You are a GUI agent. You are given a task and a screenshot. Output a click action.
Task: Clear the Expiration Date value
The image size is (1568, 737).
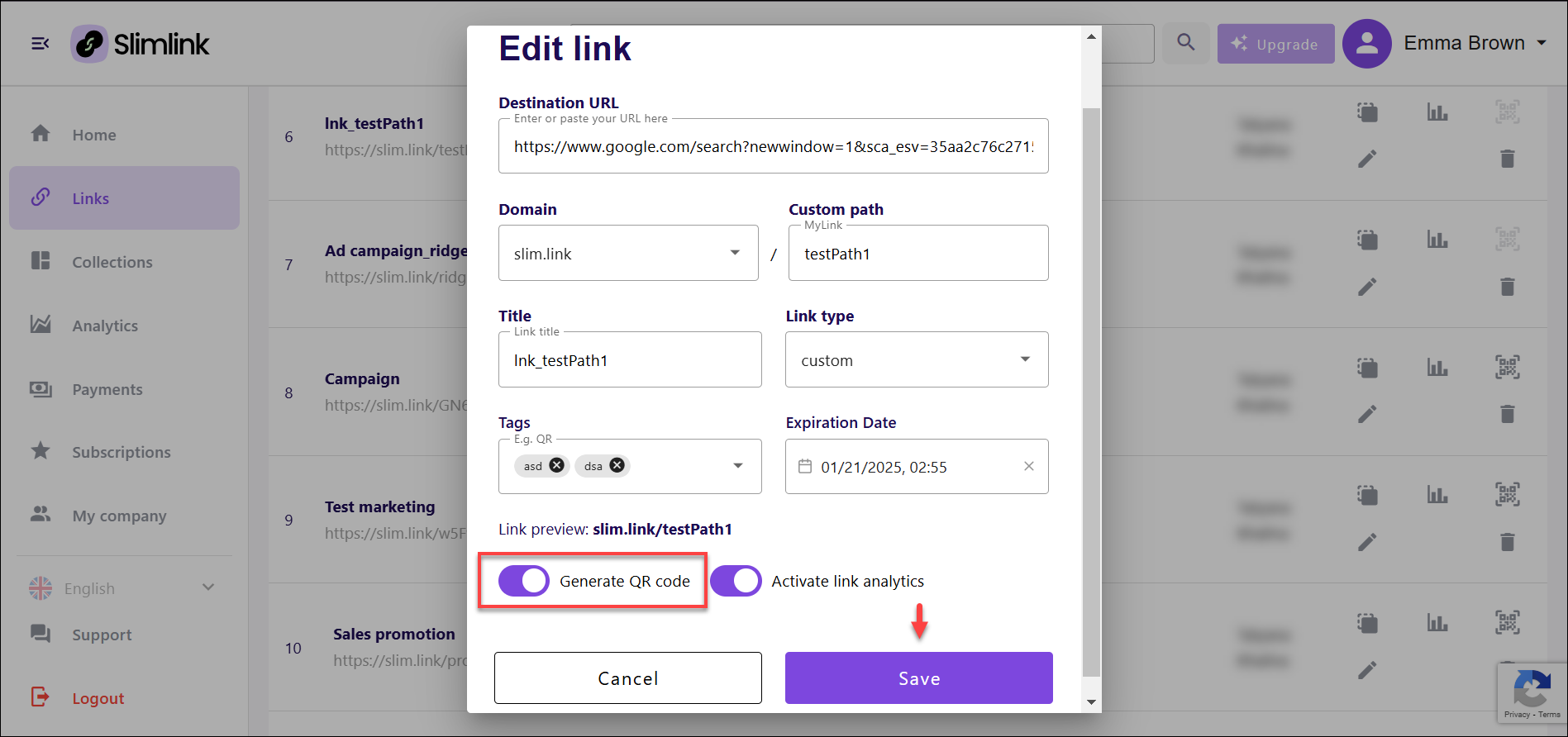(x=1029, y=466)
